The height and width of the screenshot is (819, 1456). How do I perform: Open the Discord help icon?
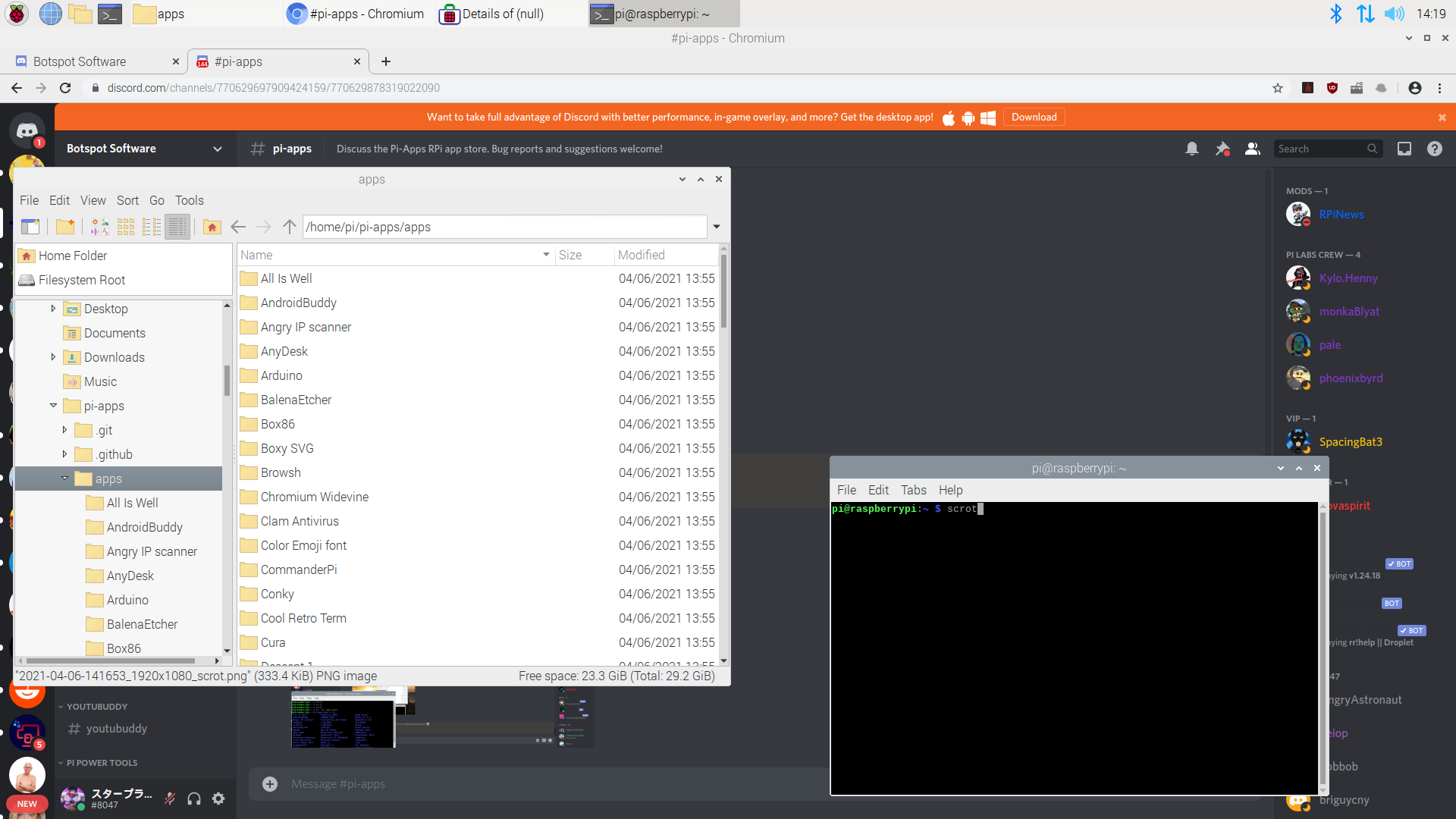tap(1435, 149)
